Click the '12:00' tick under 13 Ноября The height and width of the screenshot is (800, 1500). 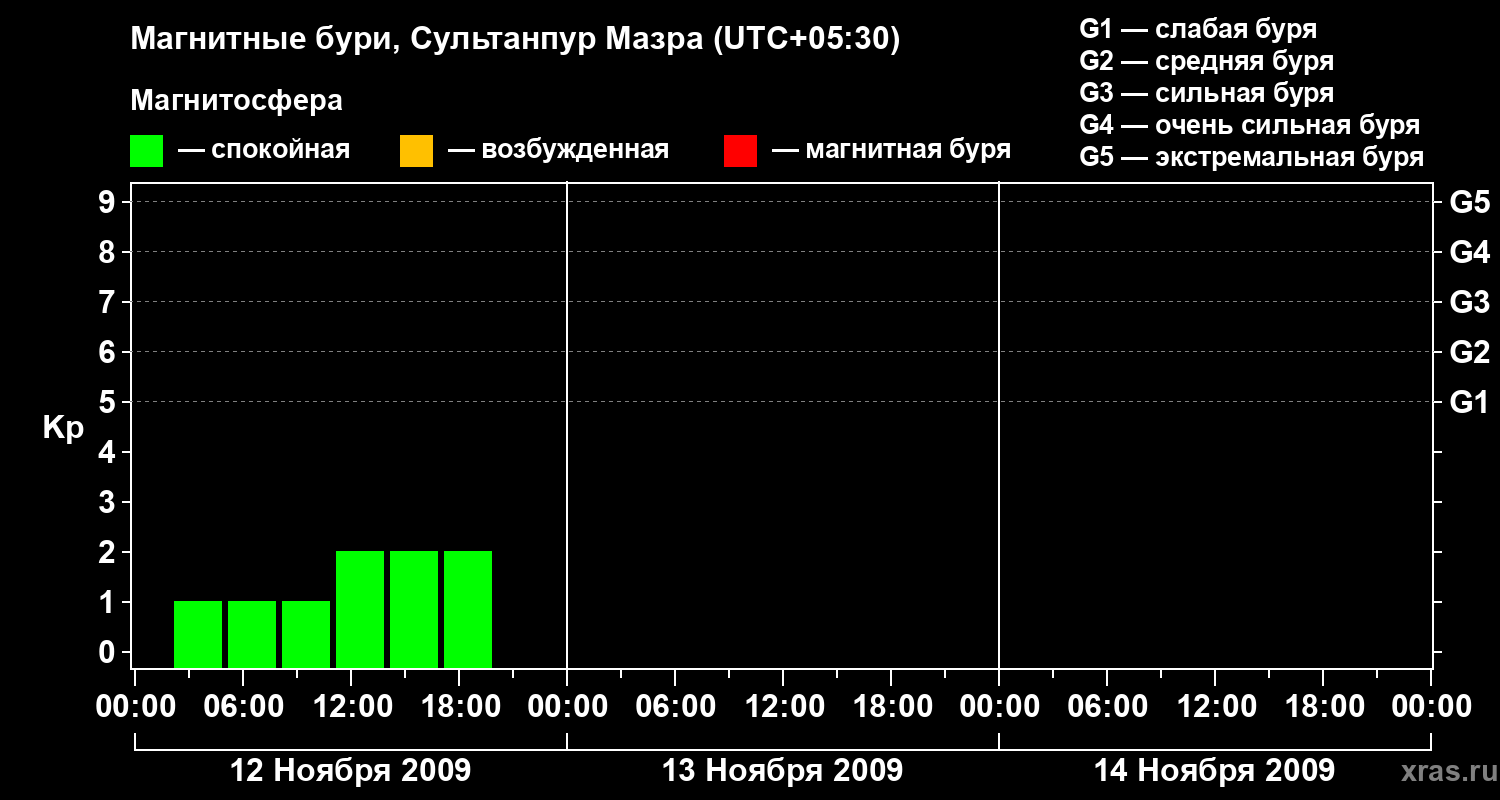[783, 707]
